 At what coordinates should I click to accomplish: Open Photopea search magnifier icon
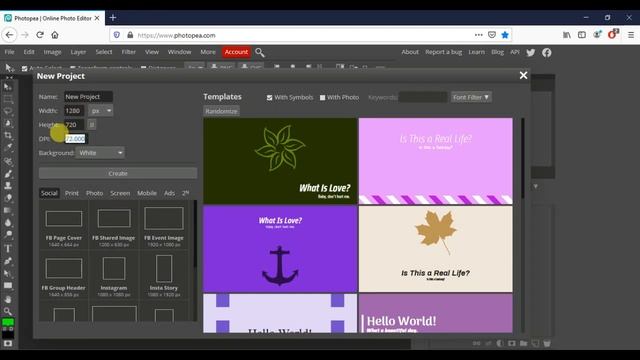[x=260, y=52]
